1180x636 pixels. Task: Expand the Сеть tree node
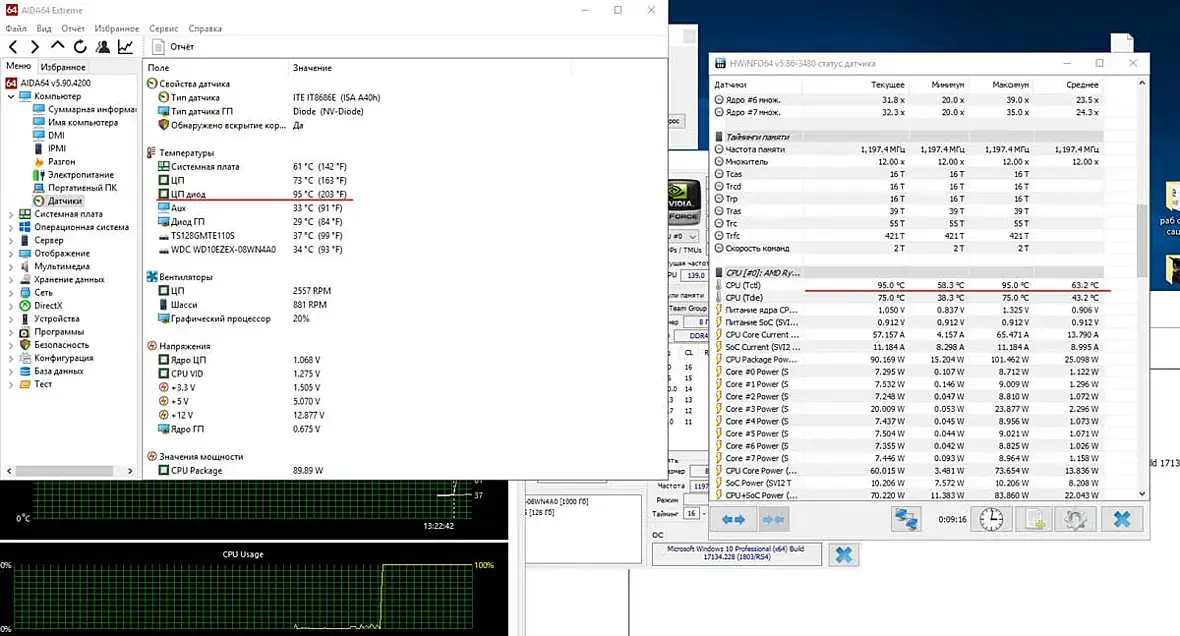point(11,293)
